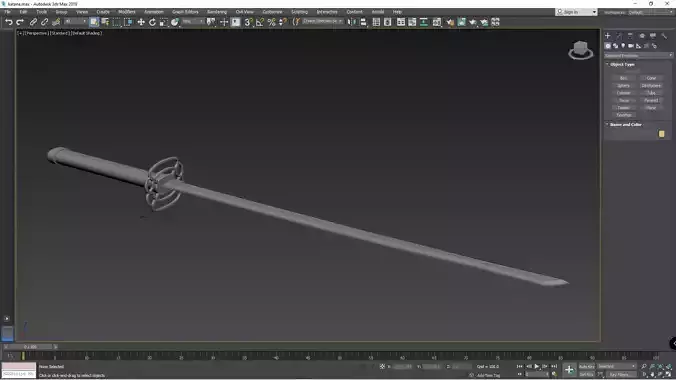The width and height of the screenshot is (676, 380).
Task: Open the key mode Selected dropdown
Action: pos(617,366)
